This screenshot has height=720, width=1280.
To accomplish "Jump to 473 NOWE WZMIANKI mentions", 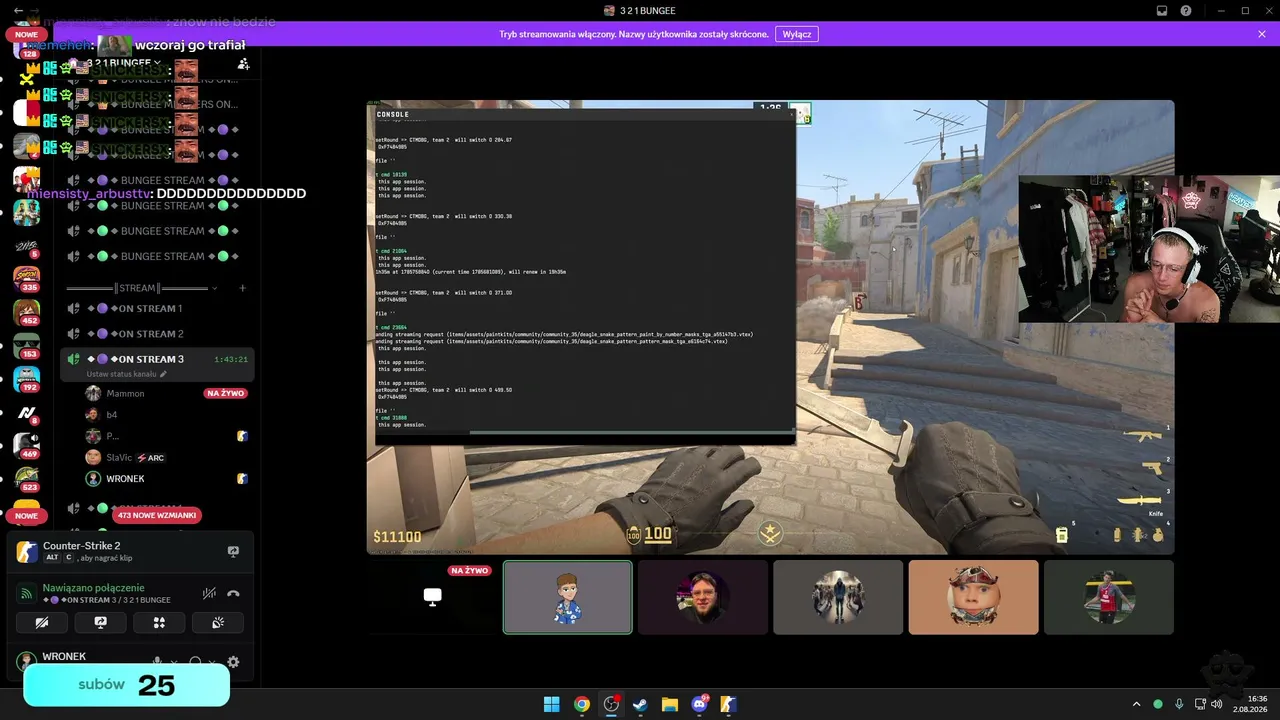I will click(x=157, y=515).
